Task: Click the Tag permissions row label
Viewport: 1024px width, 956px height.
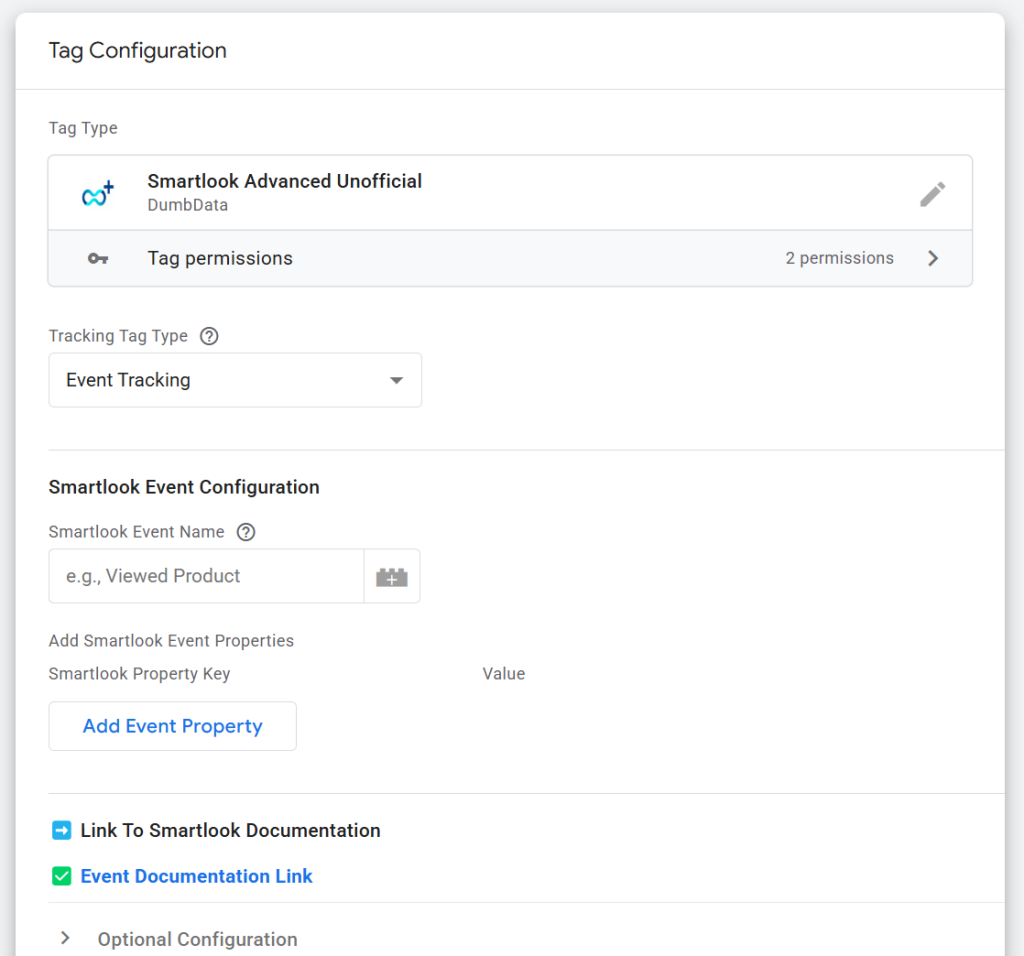Action: pyautogui.click(x=219, y=259)
